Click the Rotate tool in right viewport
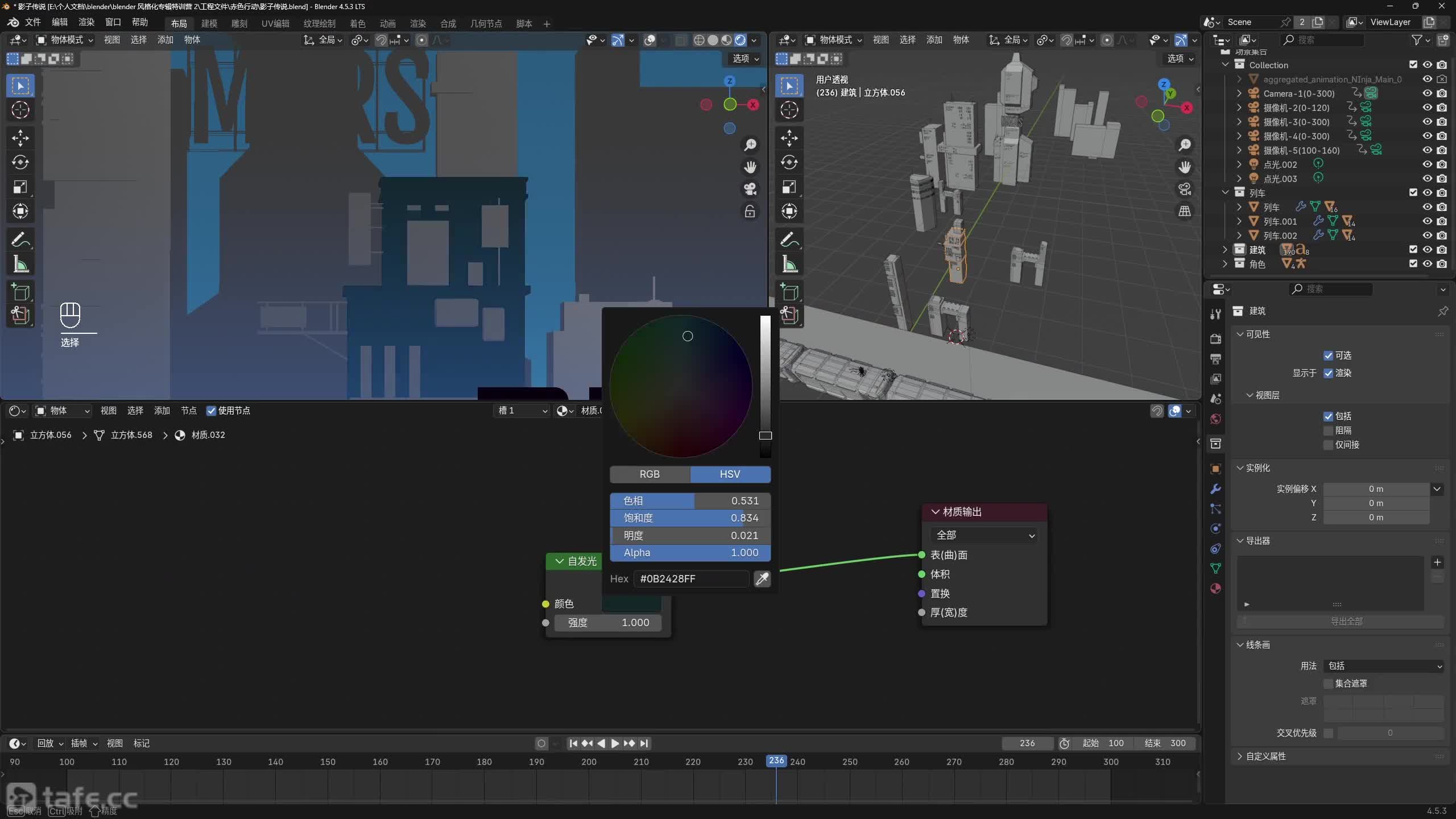This screenshot has width=1456, height=819. [789, 163]
